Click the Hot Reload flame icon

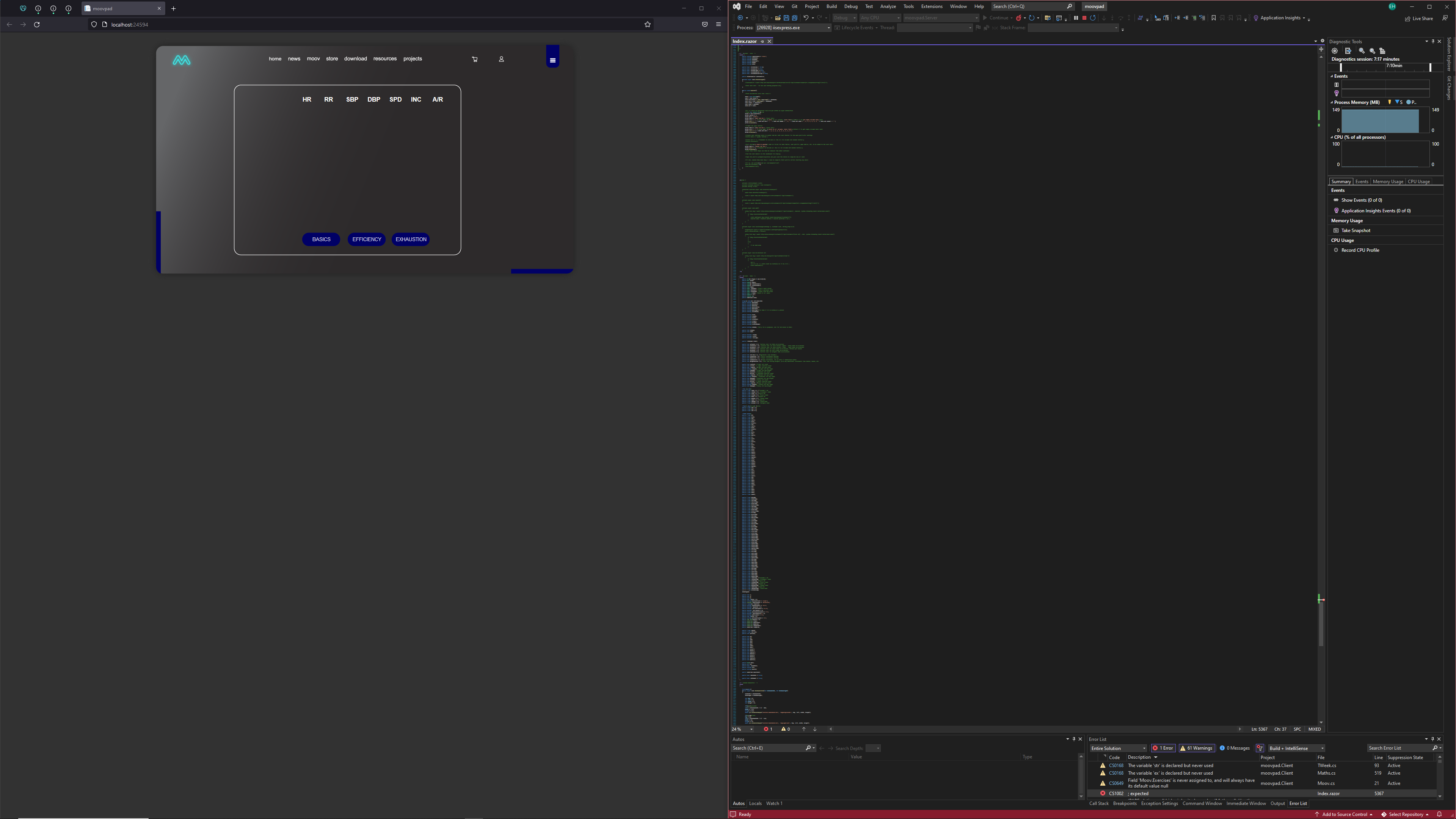click(1018, 18)
